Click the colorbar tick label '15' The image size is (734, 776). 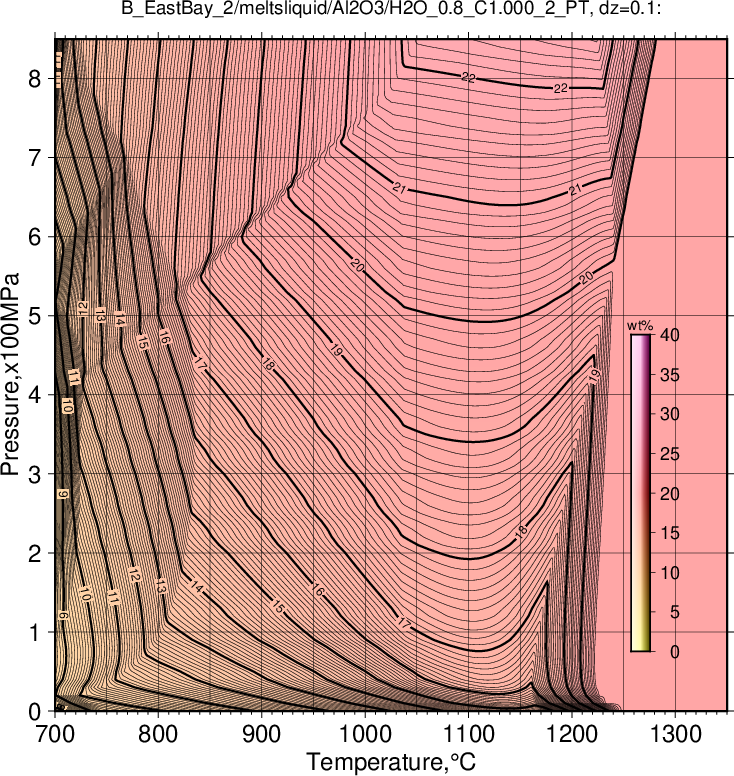click(670, 533)
